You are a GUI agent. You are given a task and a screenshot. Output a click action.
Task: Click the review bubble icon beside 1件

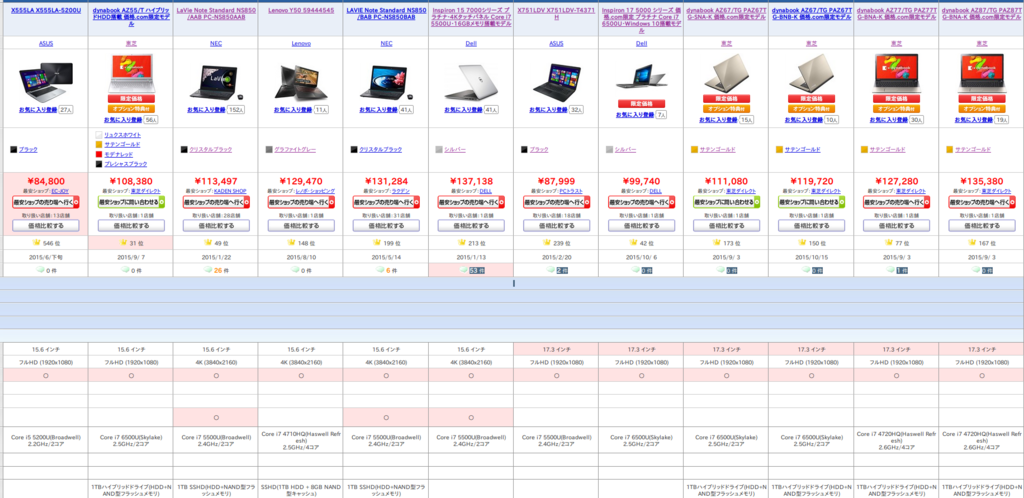[889, 270]
